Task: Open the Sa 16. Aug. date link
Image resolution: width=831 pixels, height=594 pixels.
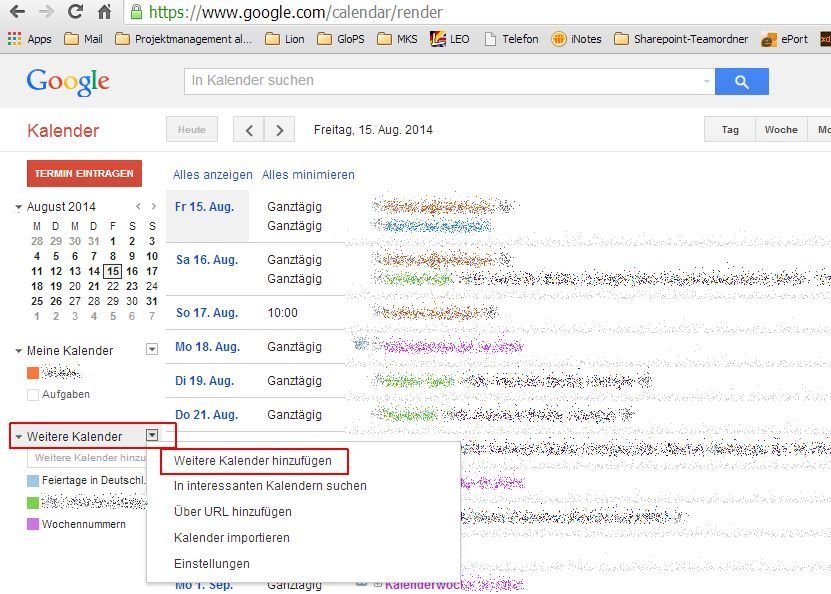Action: [x=207, y=260]
